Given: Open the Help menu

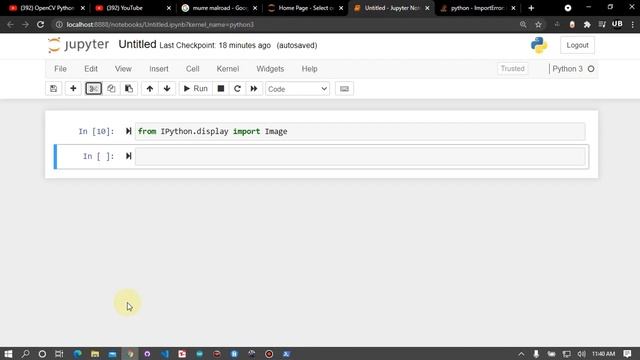Looking at the screenshot, I should coord(309,69).
